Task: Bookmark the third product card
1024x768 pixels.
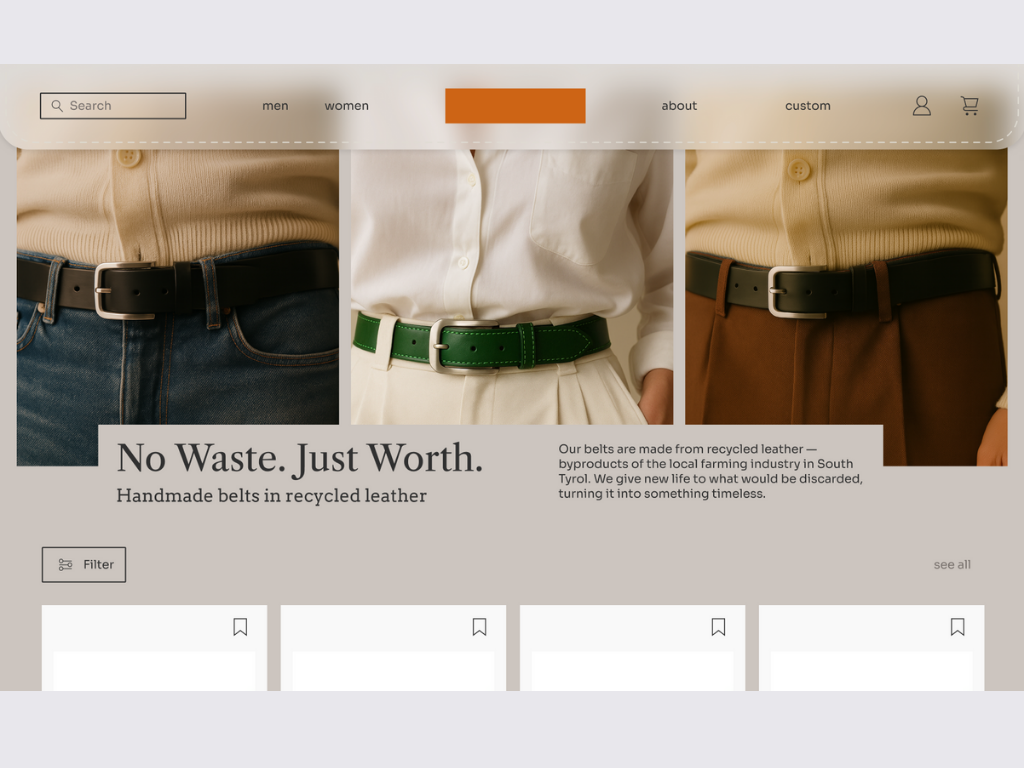Action: coord(718,627)
